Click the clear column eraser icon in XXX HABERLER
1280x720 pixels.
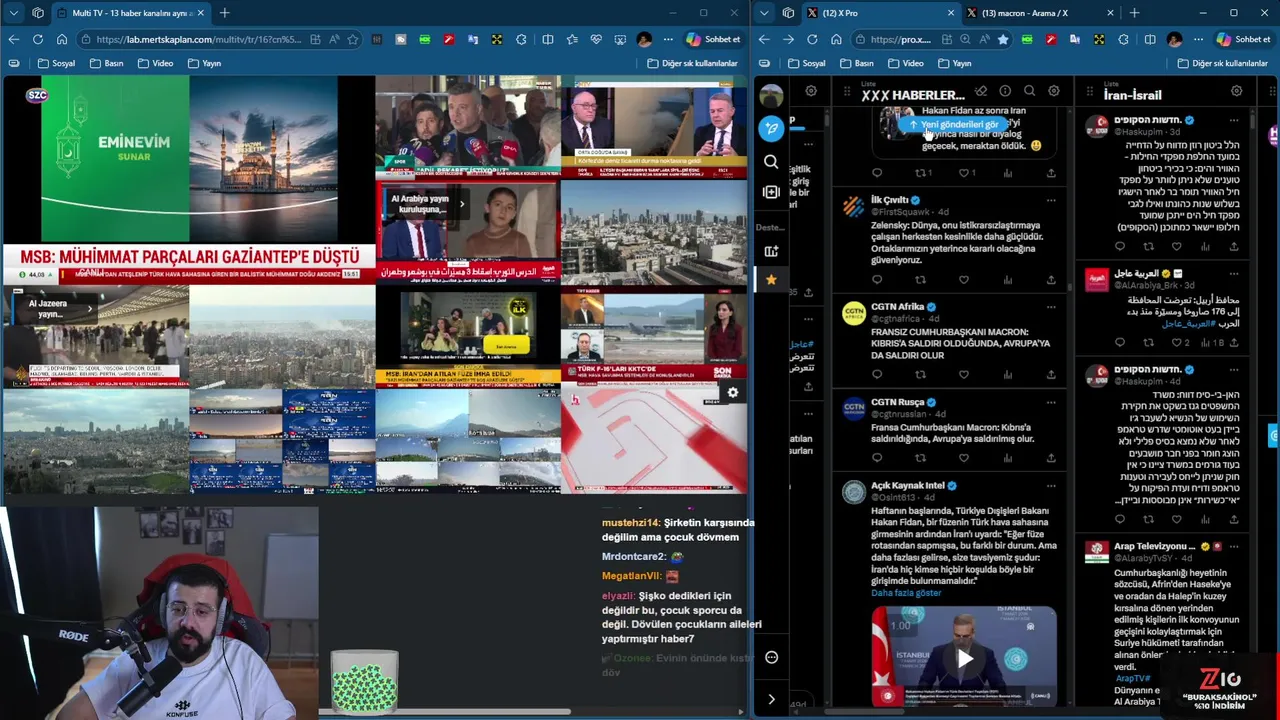pyautogui.click(x=981, y=91)
